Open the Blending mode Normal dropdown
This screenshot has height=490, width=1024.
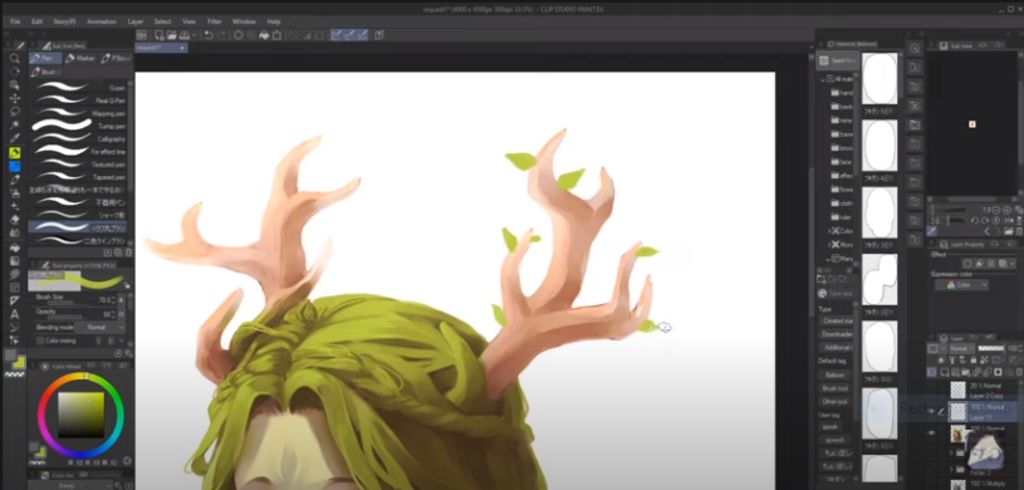click(99, 327)
